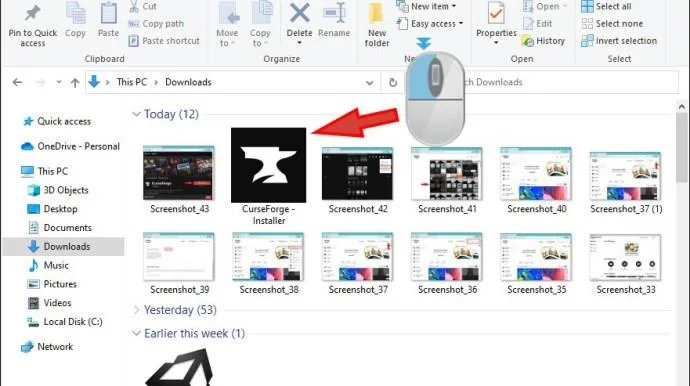The height and width of the screenshot is (386, 690).
Task: Select the Screenshot_35 file
Action: pyautogui.click(x=536, y=264)
